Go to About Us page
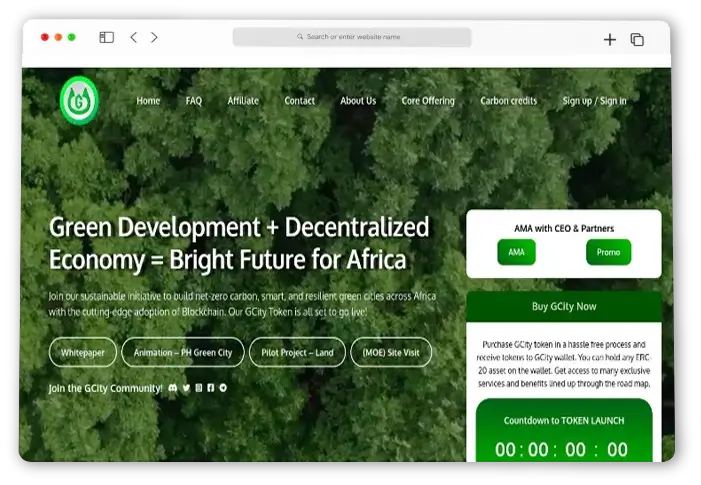Viewport: 701px width, 485px height. [358, 101]
